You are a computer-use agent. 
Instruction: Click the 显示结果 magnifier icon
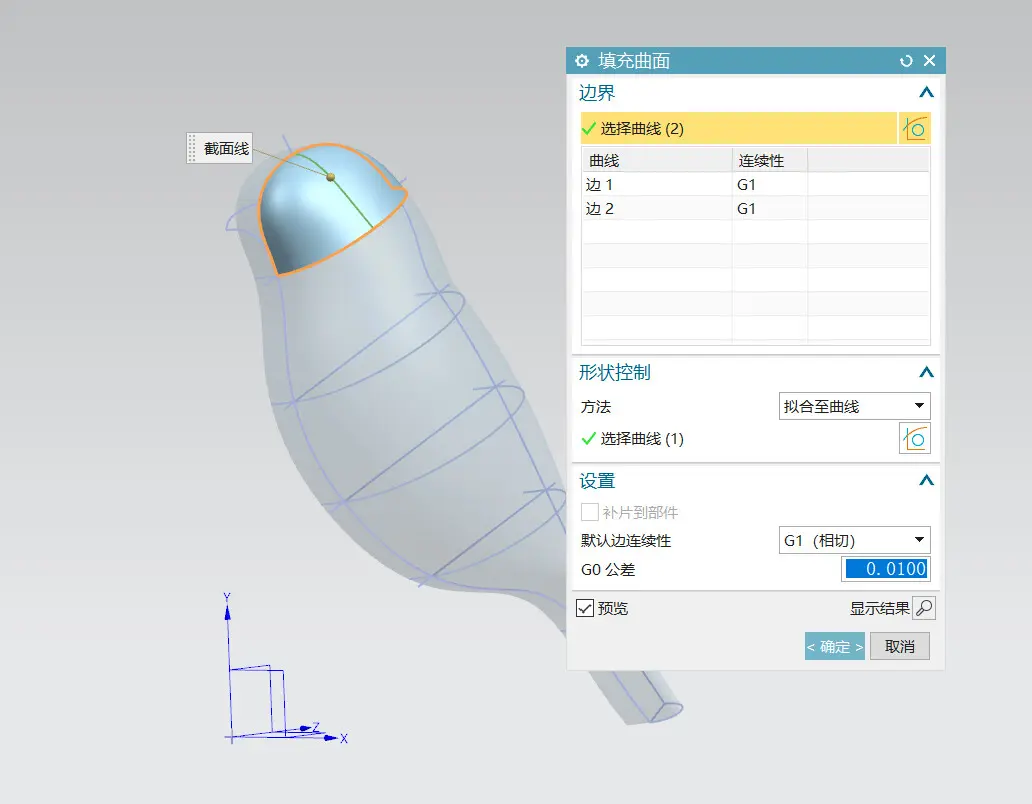point(924,608)
